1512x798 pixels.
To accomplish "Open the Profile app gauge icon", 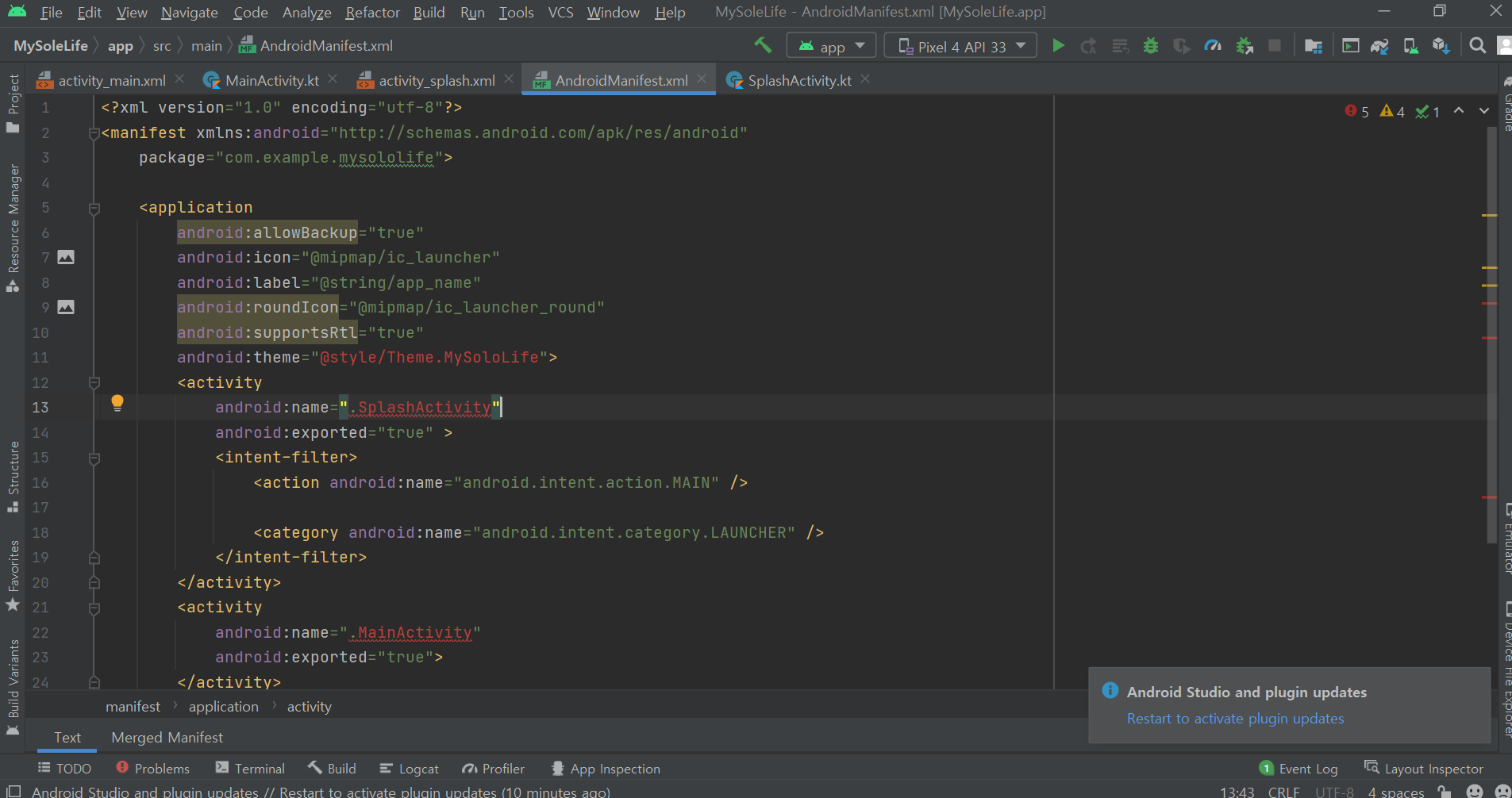I will [1213, 46].
